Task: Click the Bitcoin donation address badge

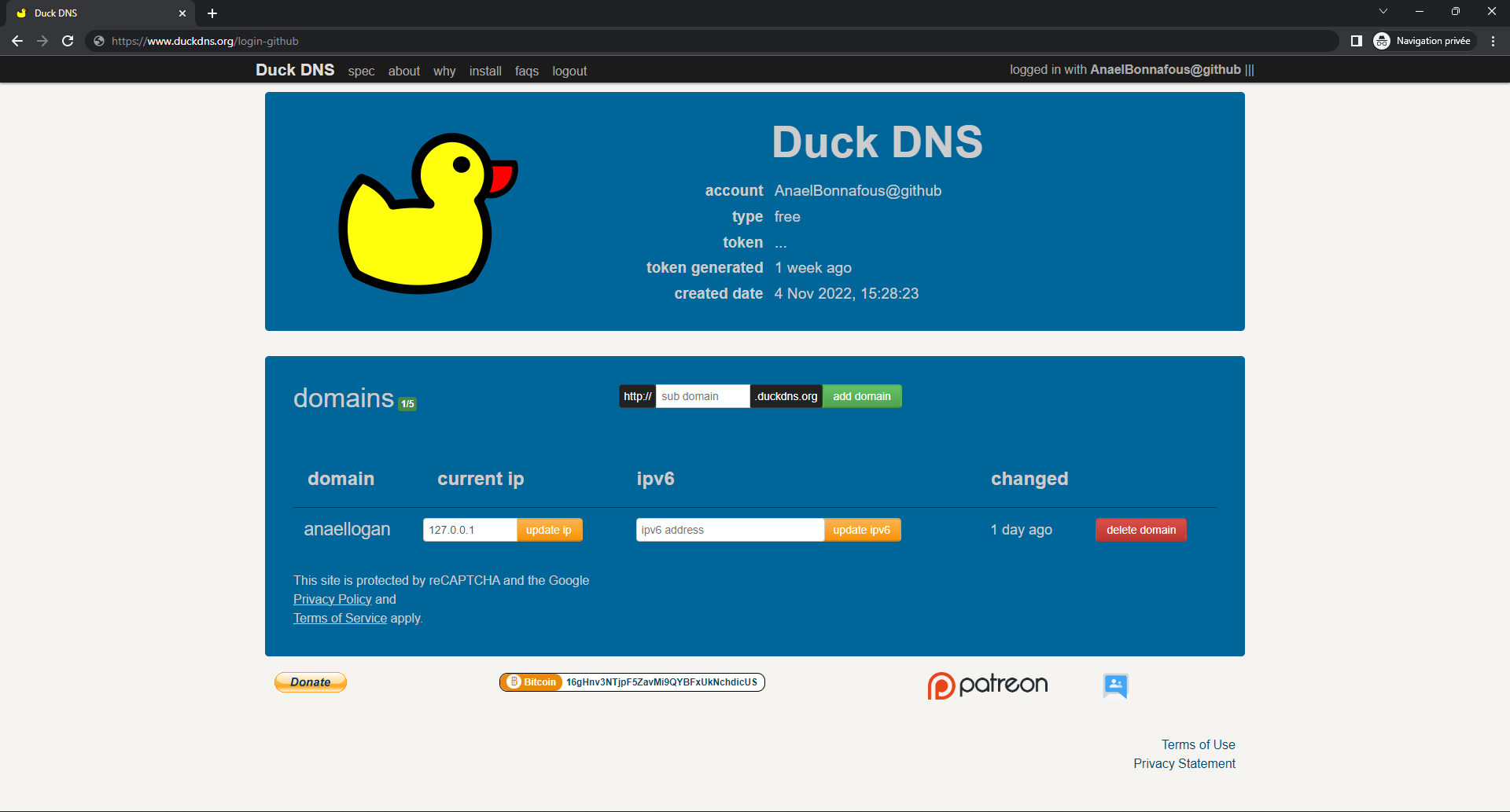Action: pos(632,682)
